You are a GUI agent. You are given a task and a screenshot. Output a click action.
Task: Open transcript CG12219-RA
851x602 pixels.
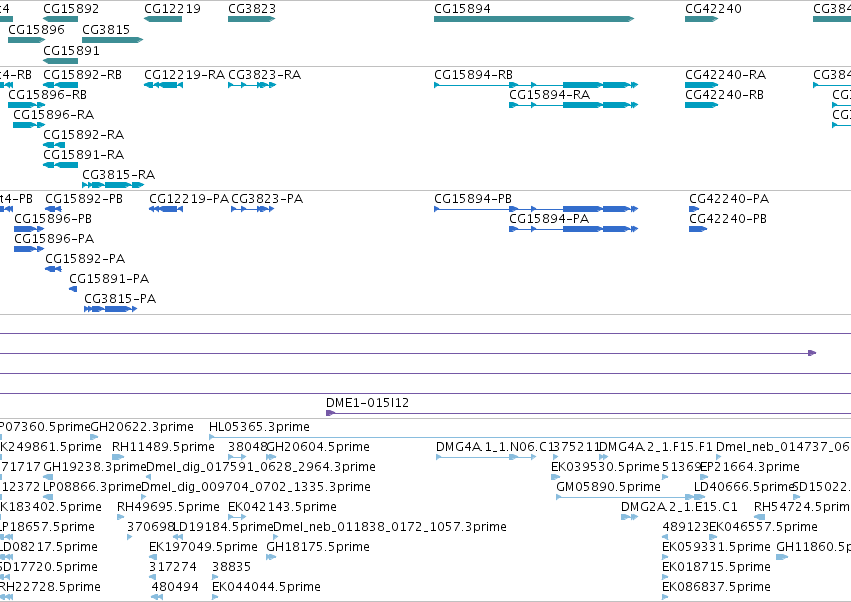pos(185,74)
